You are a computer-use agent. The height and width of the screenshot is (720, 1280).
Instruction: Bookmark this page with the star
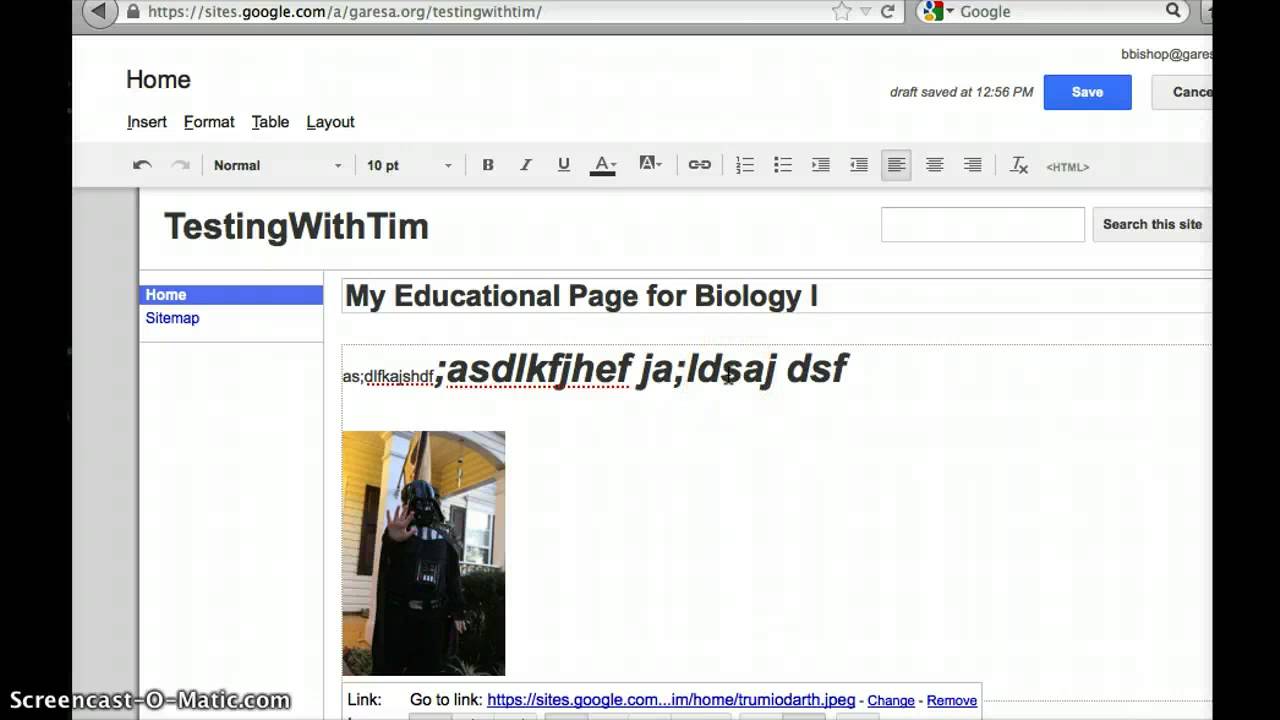[842, 12]
